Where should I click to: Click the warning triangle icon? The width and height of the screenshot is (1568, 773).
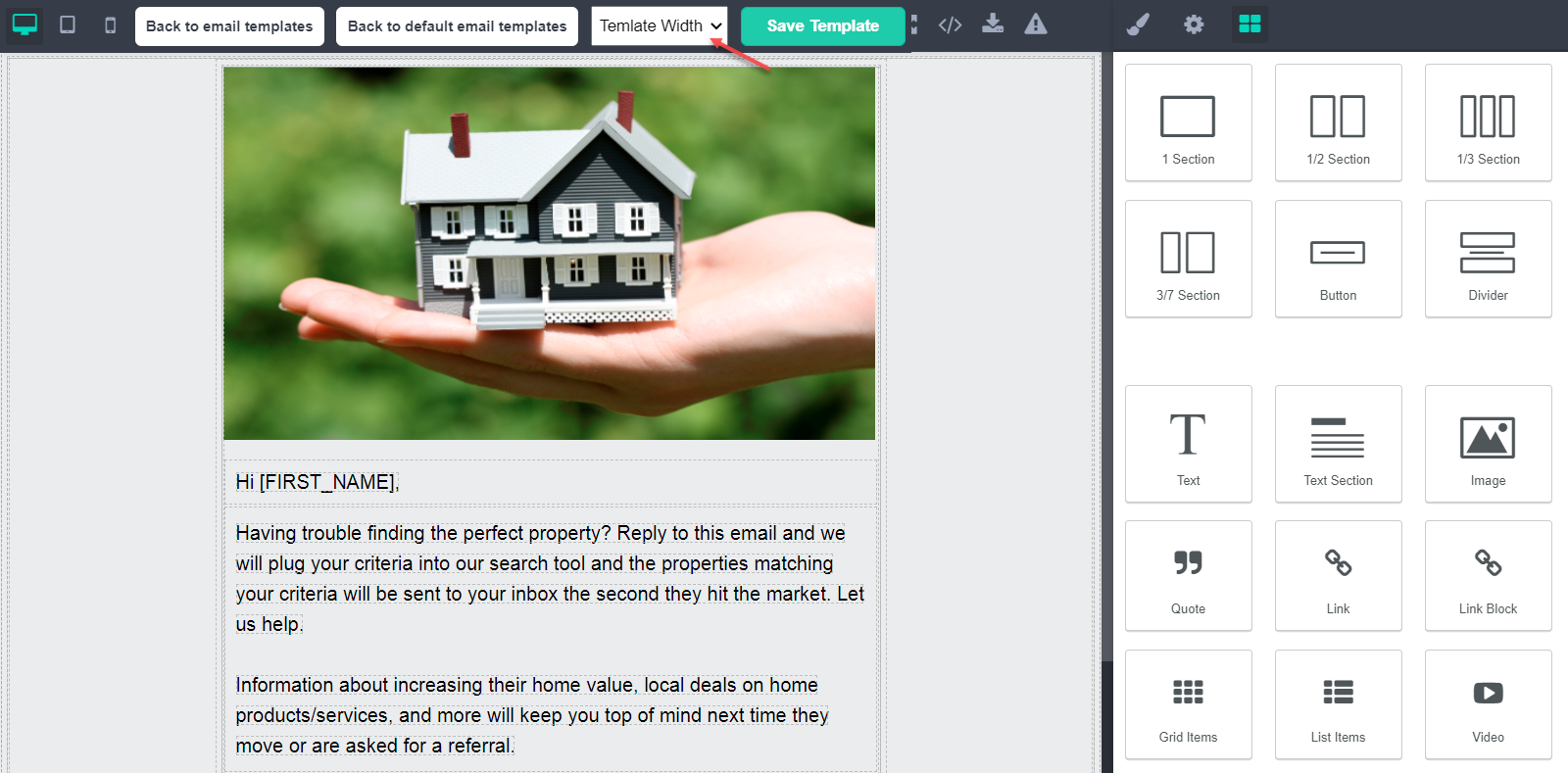[1036, 24]
